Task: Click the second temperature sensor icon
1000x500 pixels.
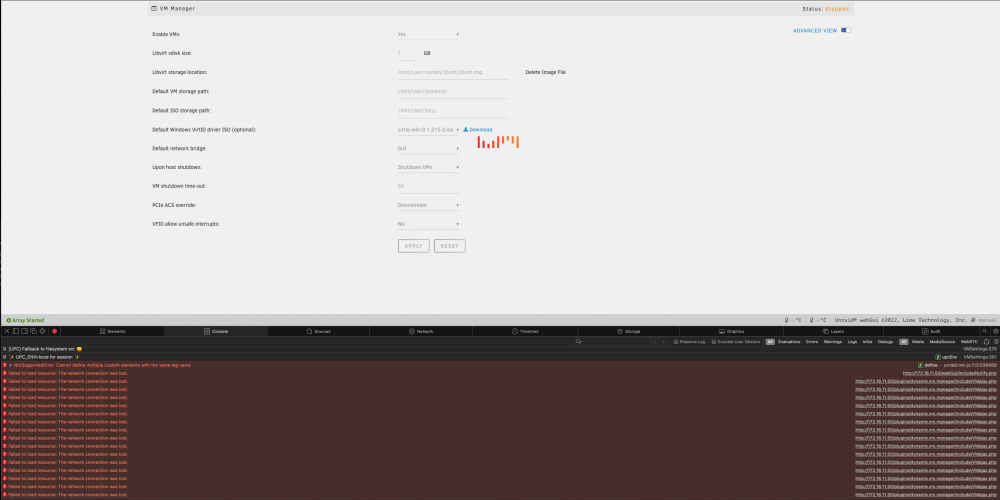Action: tap(812, 320)
